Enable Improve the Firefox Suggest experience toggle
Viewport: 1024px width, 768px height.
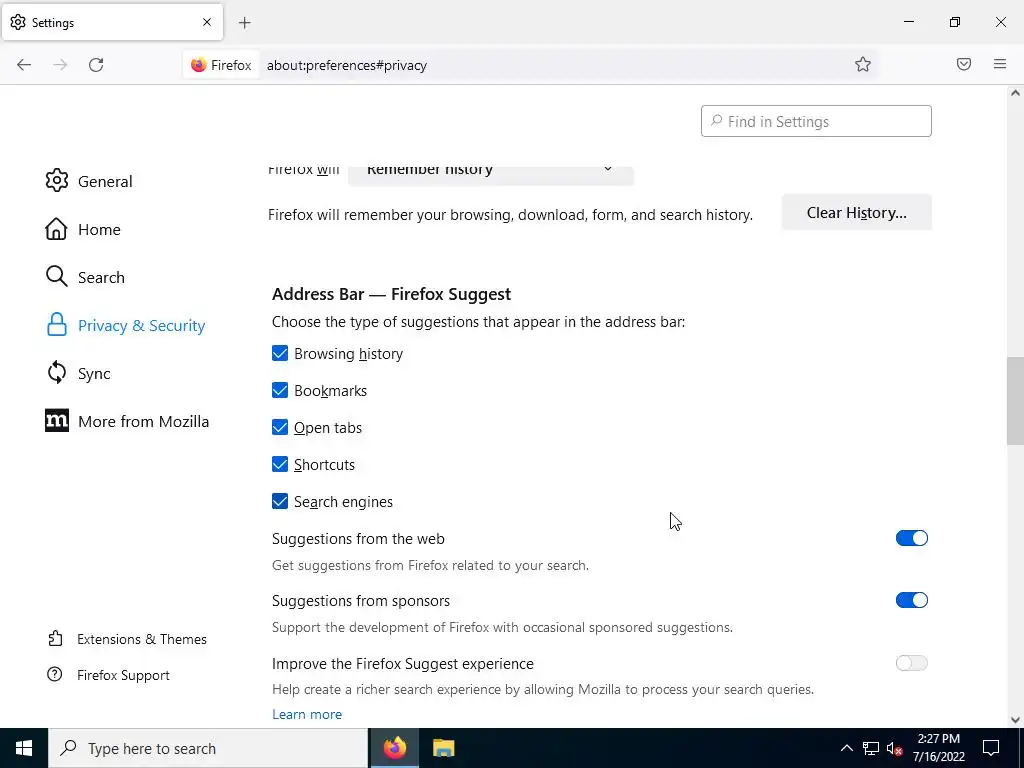pos(912,663)
